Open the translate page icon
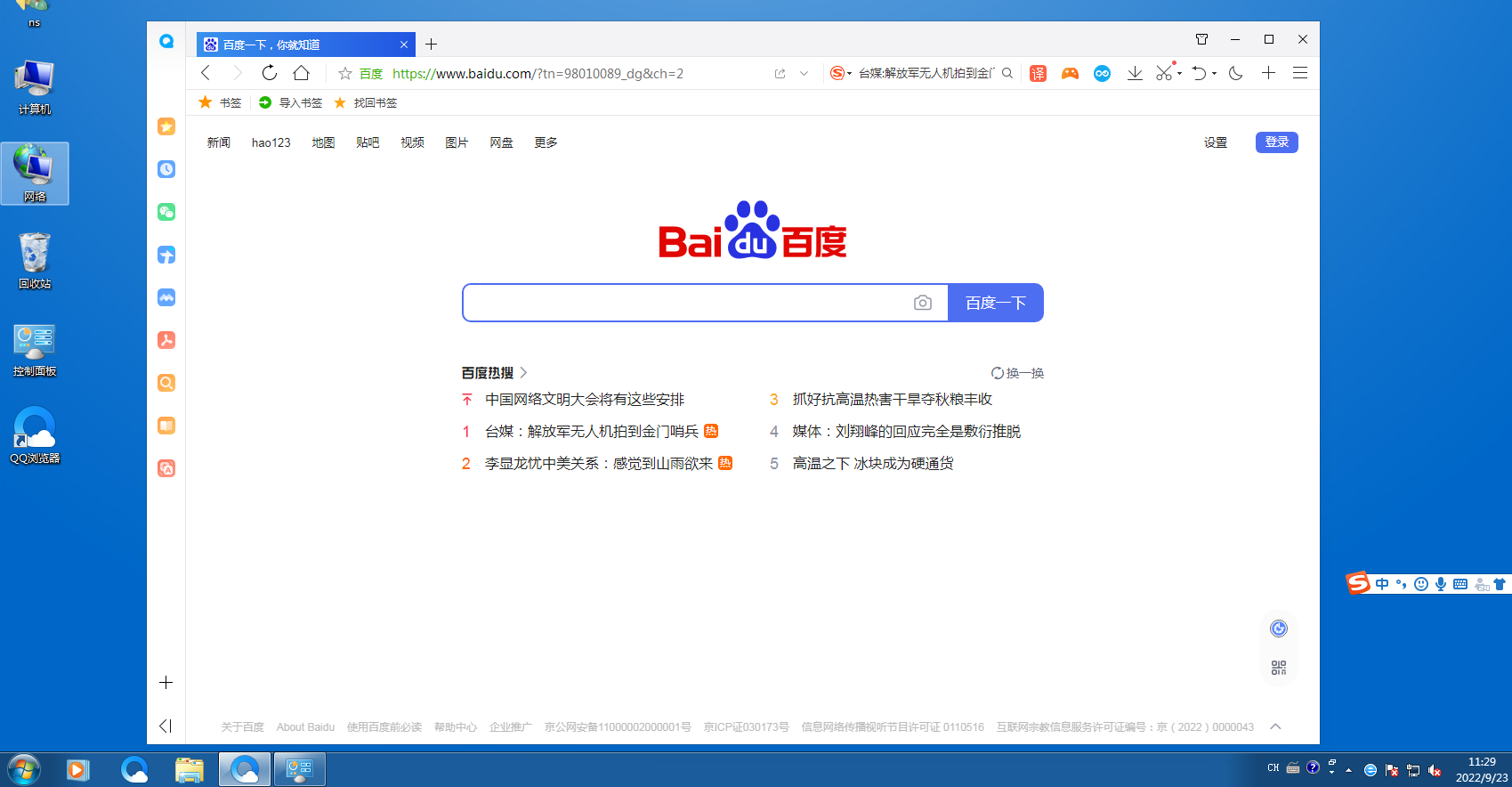1512x787 pixels. click(x=1038, y=73)
